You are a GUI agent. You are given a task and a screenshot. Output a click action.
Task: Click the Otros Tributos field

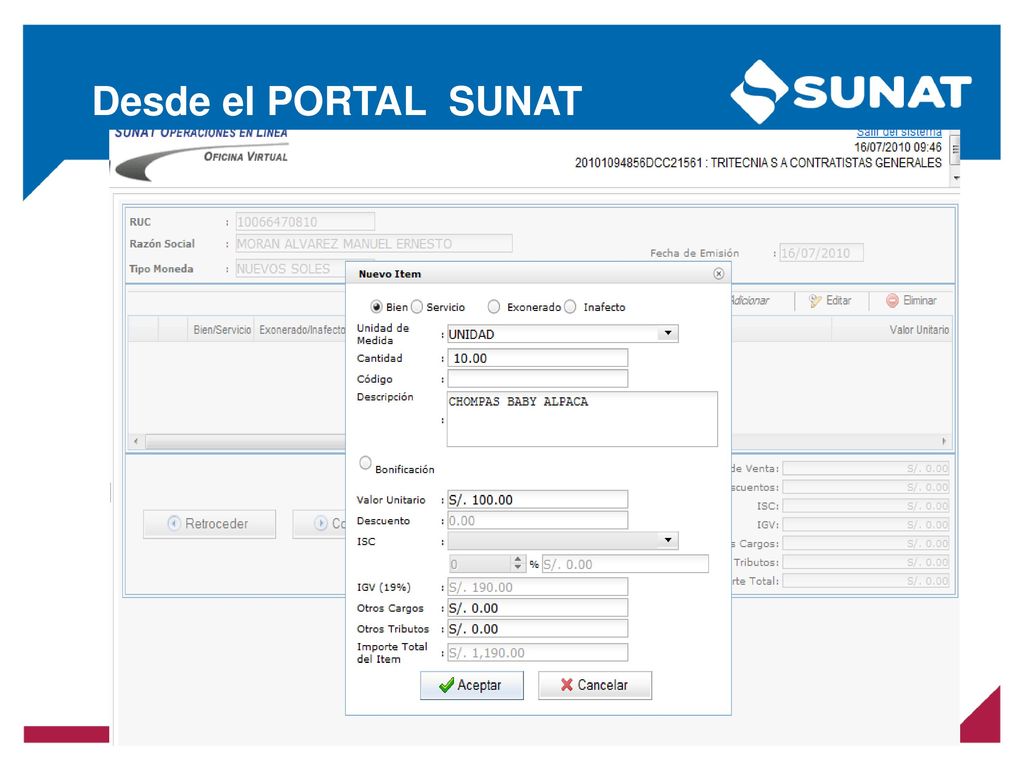(x=537, y=629)
